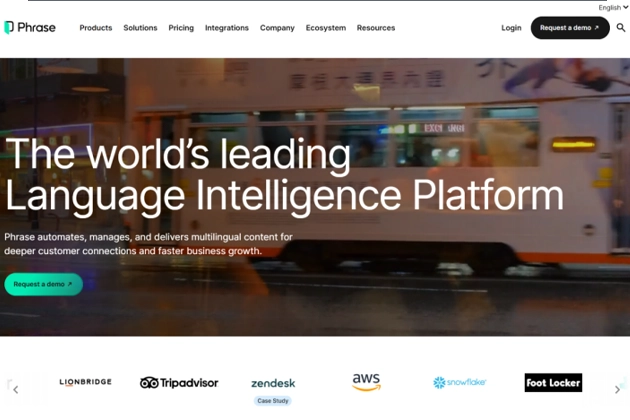Show next logos with right carousel arrow
The image size is (630, 420).
point(617,389)
